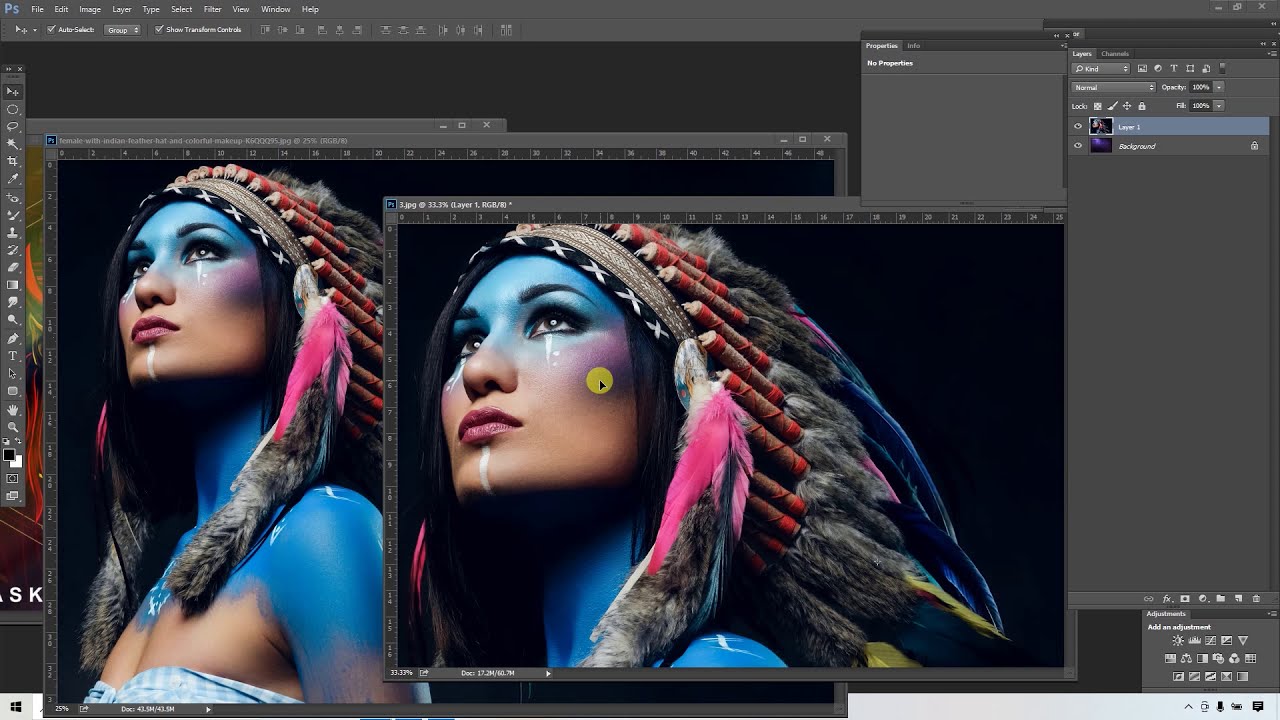Select the Hand tool
This screenshot has width=1280, height=720.
point(13,408)
